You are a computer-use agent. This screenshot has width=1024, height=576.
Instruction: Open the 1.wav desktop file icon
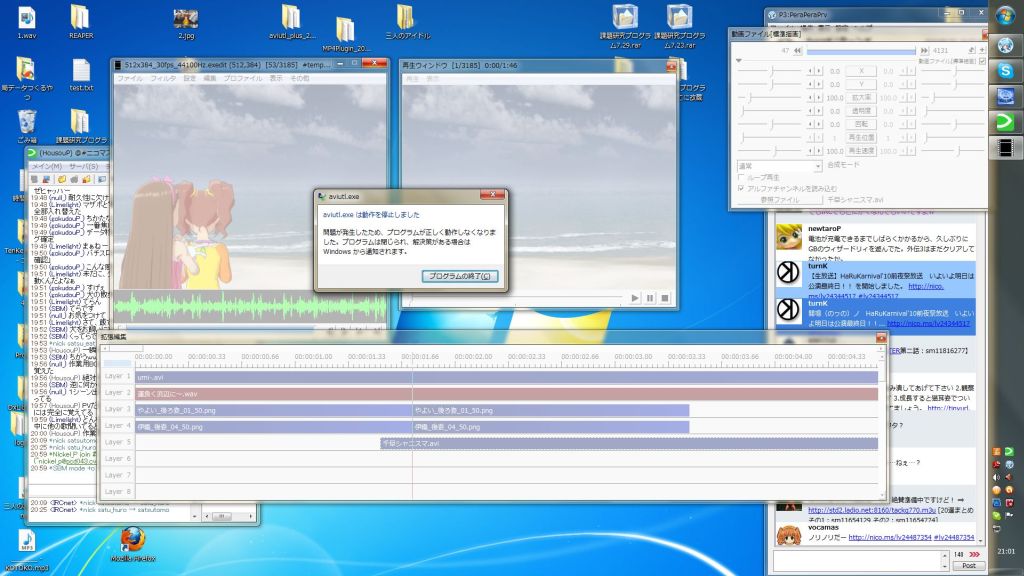point(27,22)
